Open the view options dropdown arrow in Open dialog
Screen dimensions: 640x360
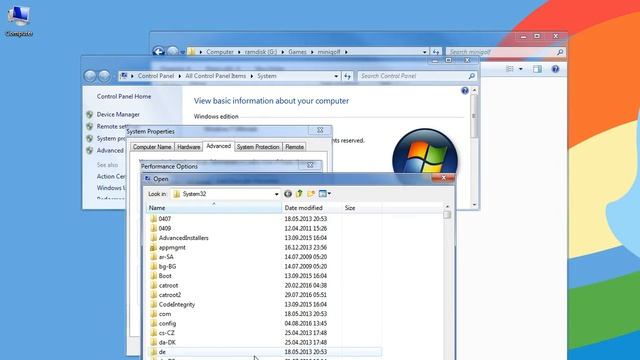coord(329,193)
